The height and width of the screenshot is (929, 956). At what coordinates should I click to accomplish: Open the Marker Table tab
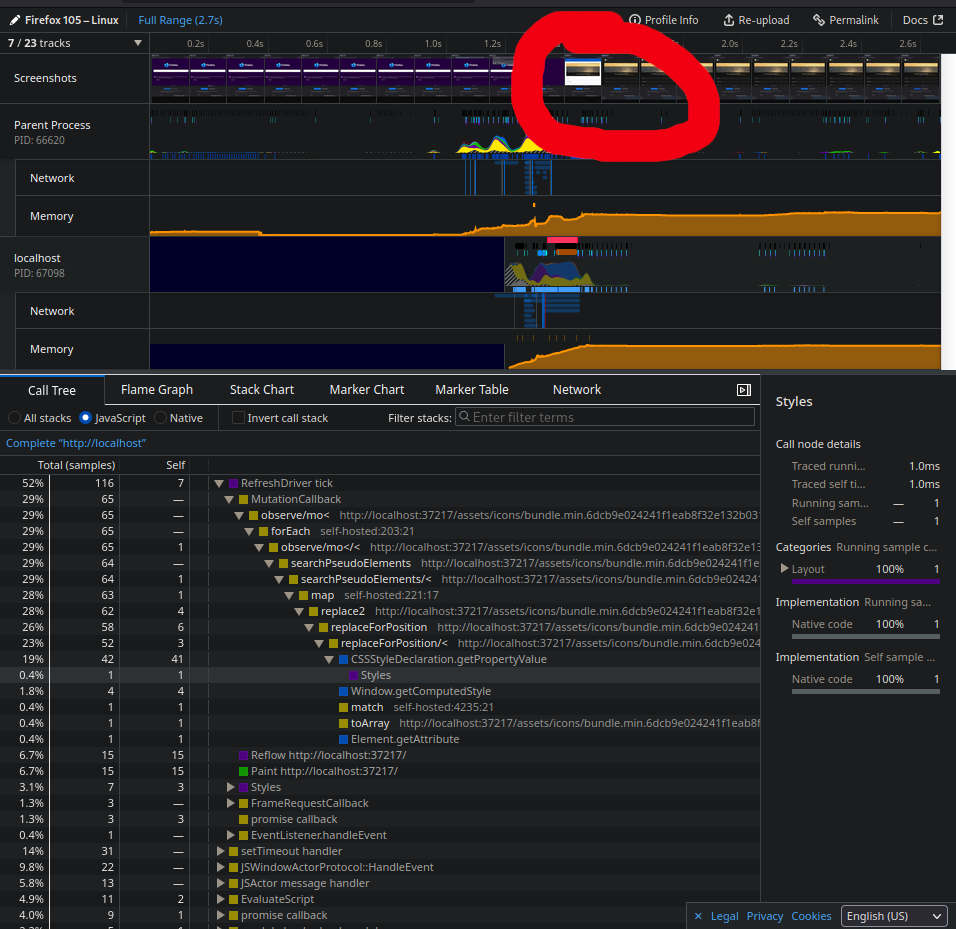[472, 389]
